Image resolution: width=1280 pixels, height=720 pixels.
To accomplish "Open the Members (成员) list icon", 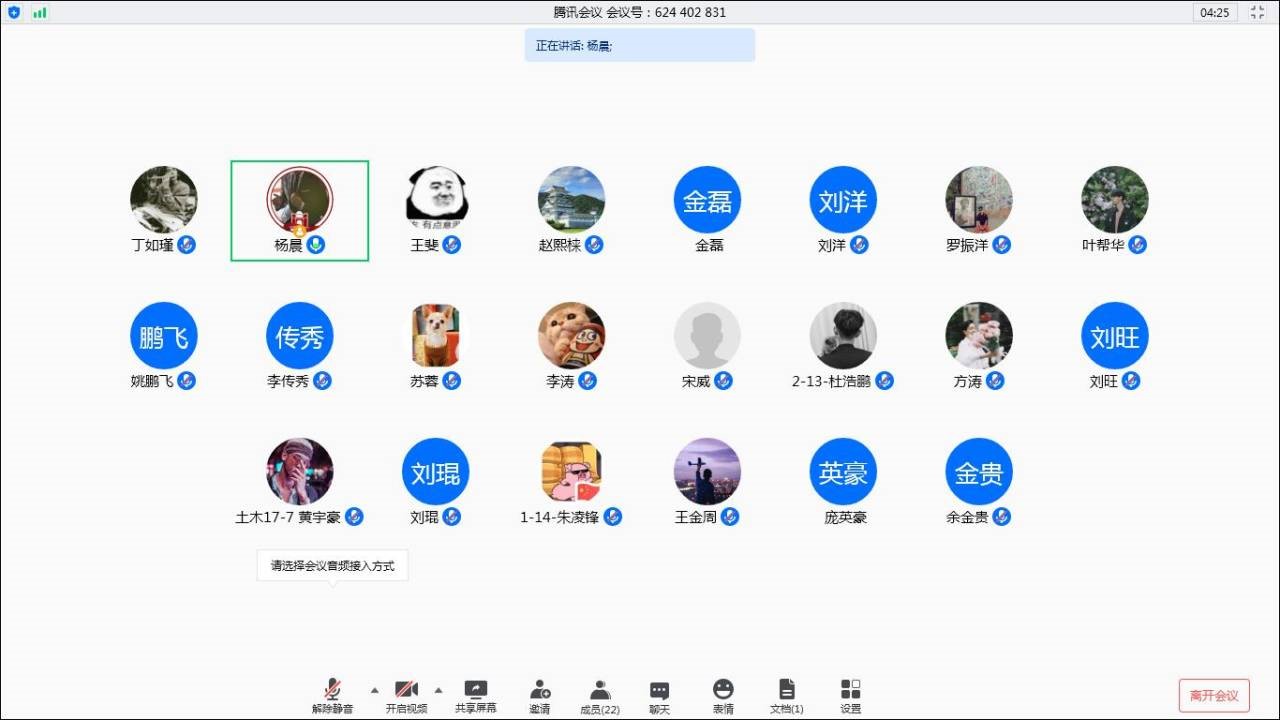I will [x=600, y=690].
